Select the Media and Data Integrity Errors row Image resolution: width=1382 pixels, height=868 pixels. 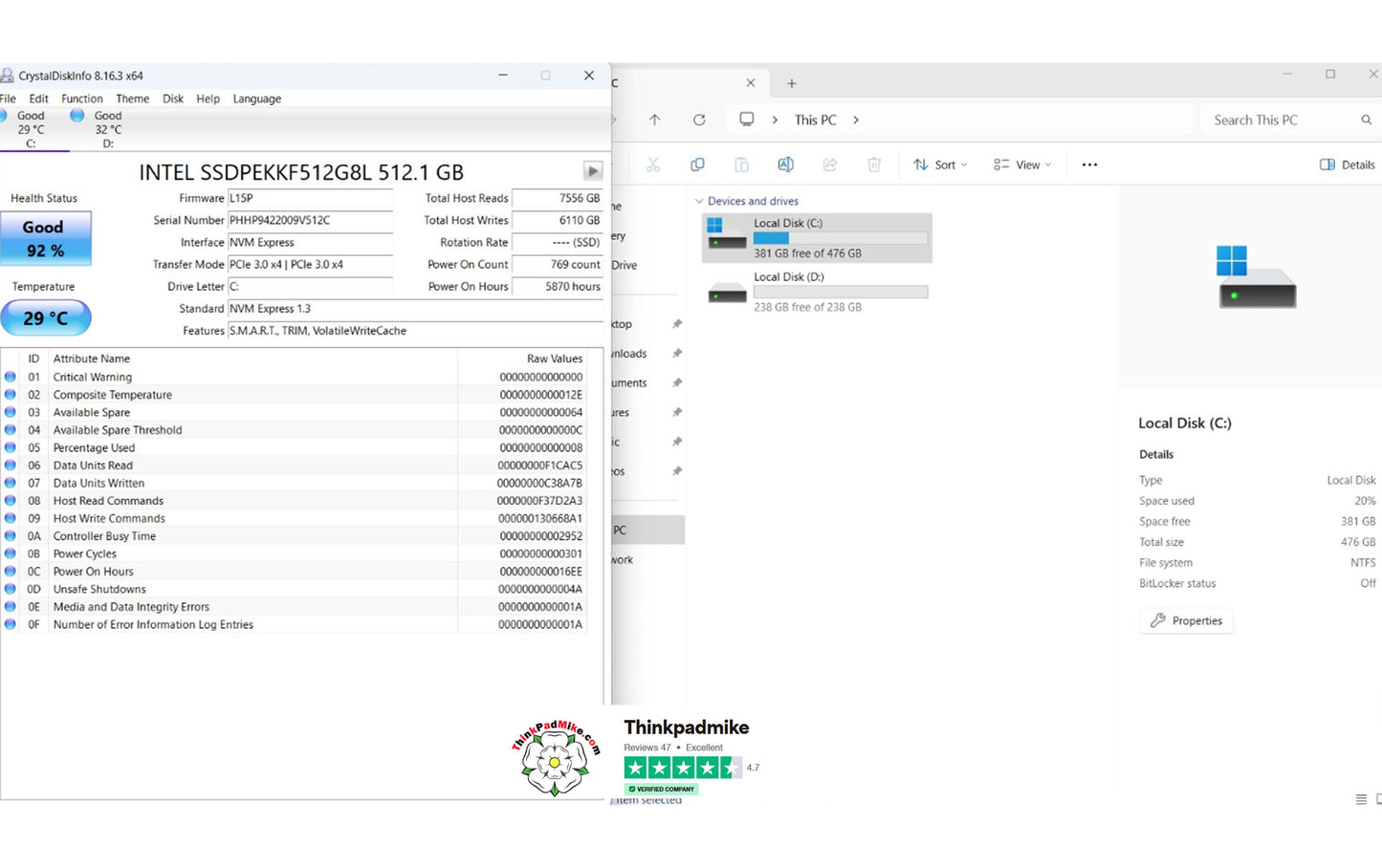293,607
